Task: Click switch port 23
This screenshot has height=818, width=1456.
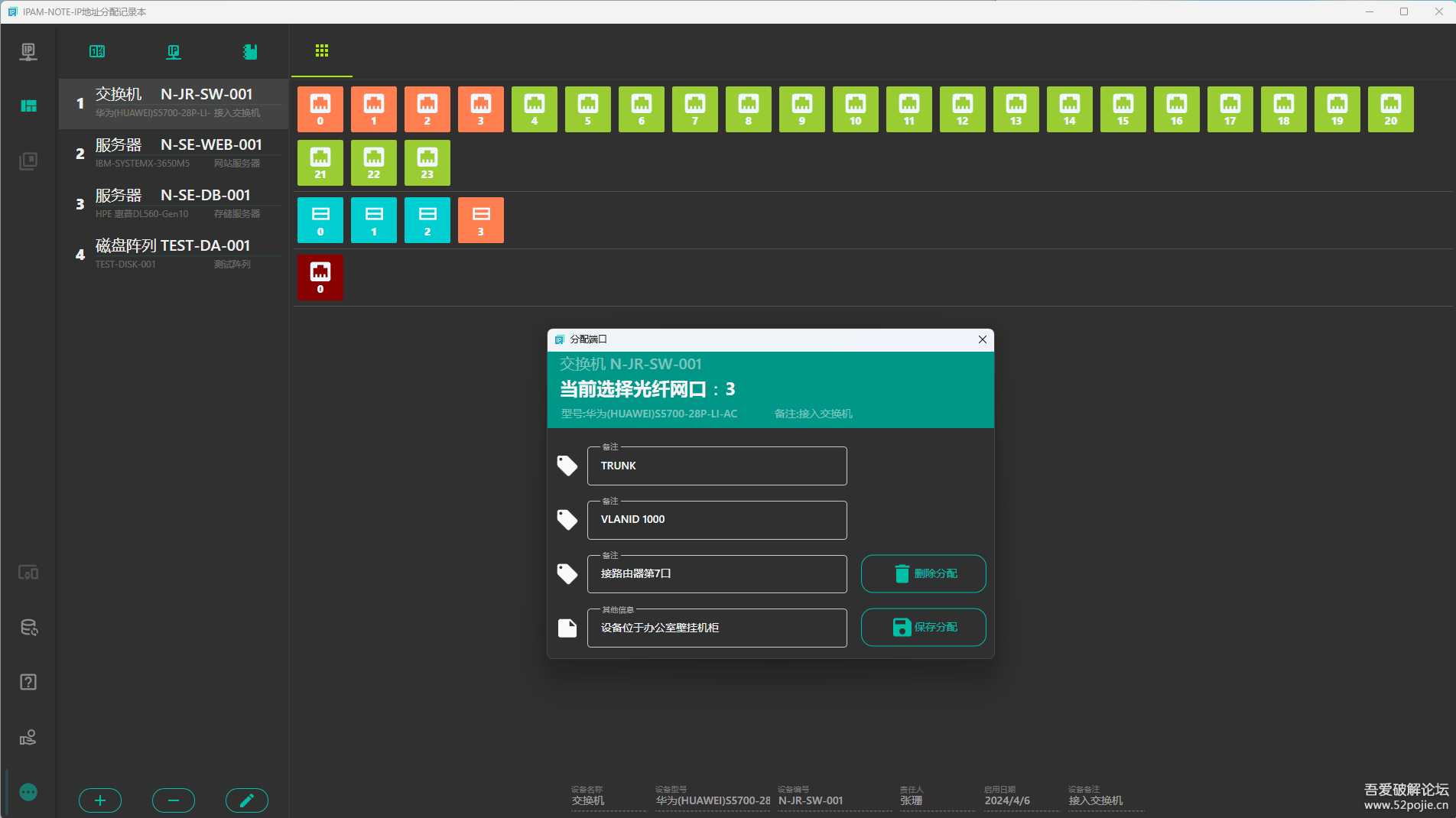Action: (427, 163)
